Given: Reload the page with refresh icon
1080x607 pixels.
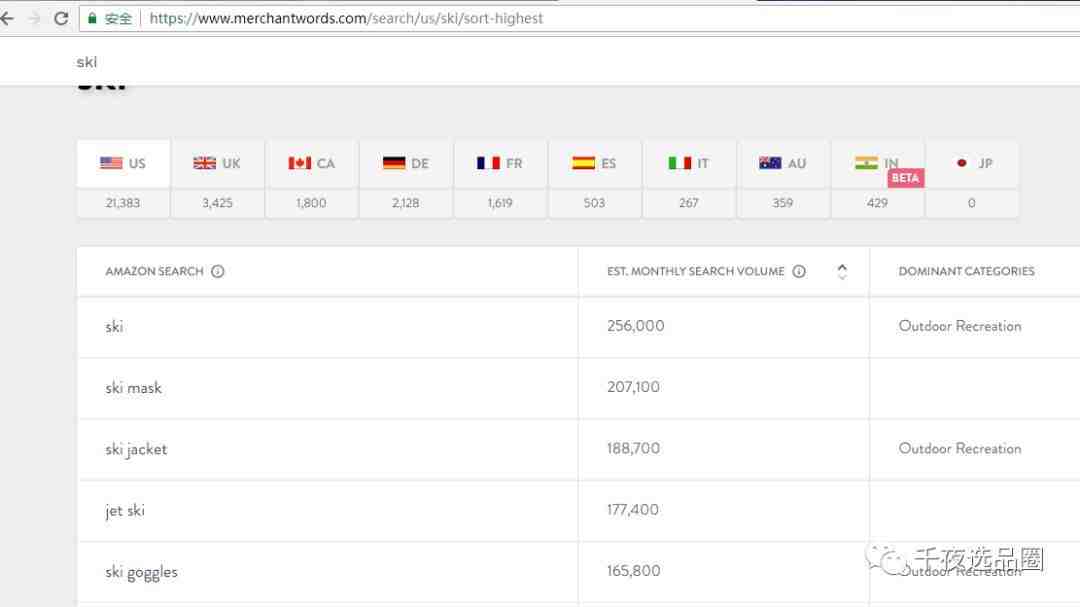Looking at the screenshot, I should [61, 19].
